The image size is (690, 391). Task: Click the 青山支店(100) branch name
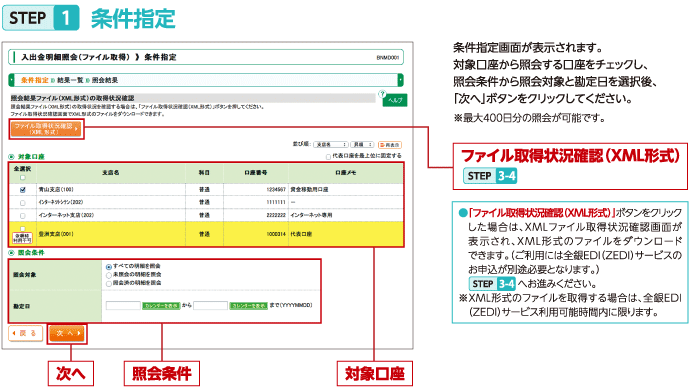click(56, 190)
